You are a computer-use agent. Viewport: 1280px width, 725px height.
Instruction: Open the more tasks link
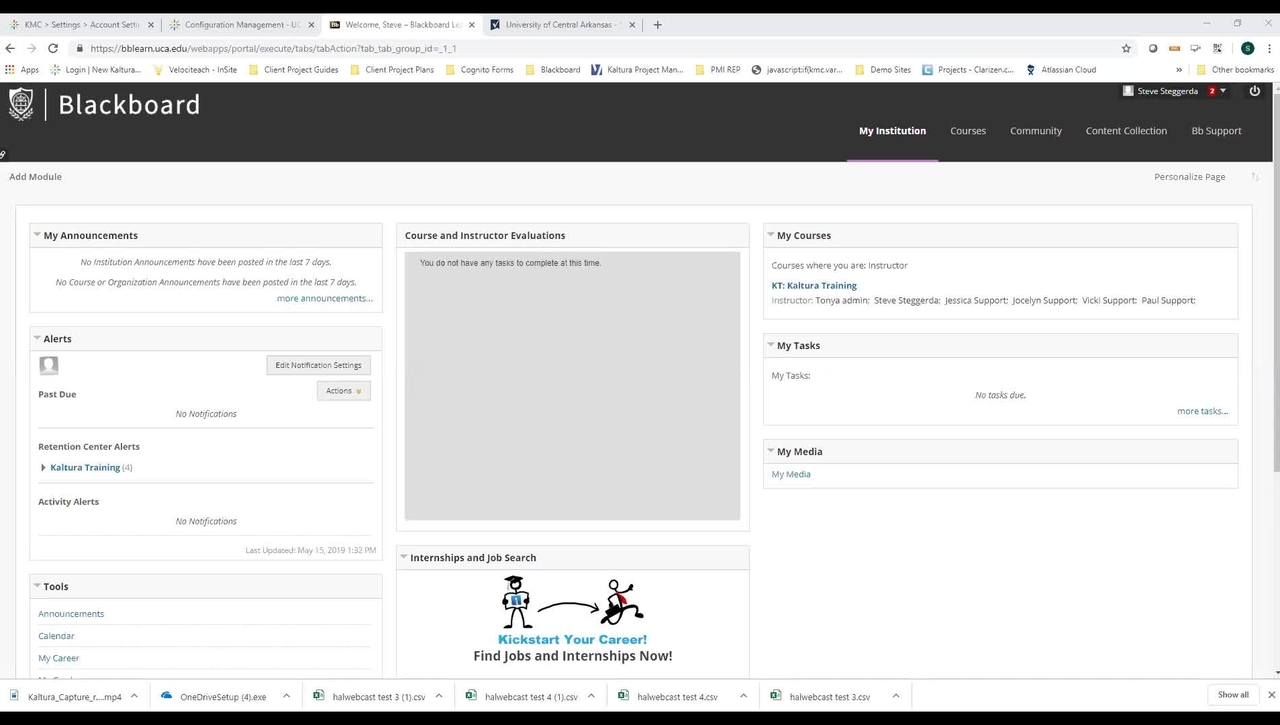click(1202, 411)
